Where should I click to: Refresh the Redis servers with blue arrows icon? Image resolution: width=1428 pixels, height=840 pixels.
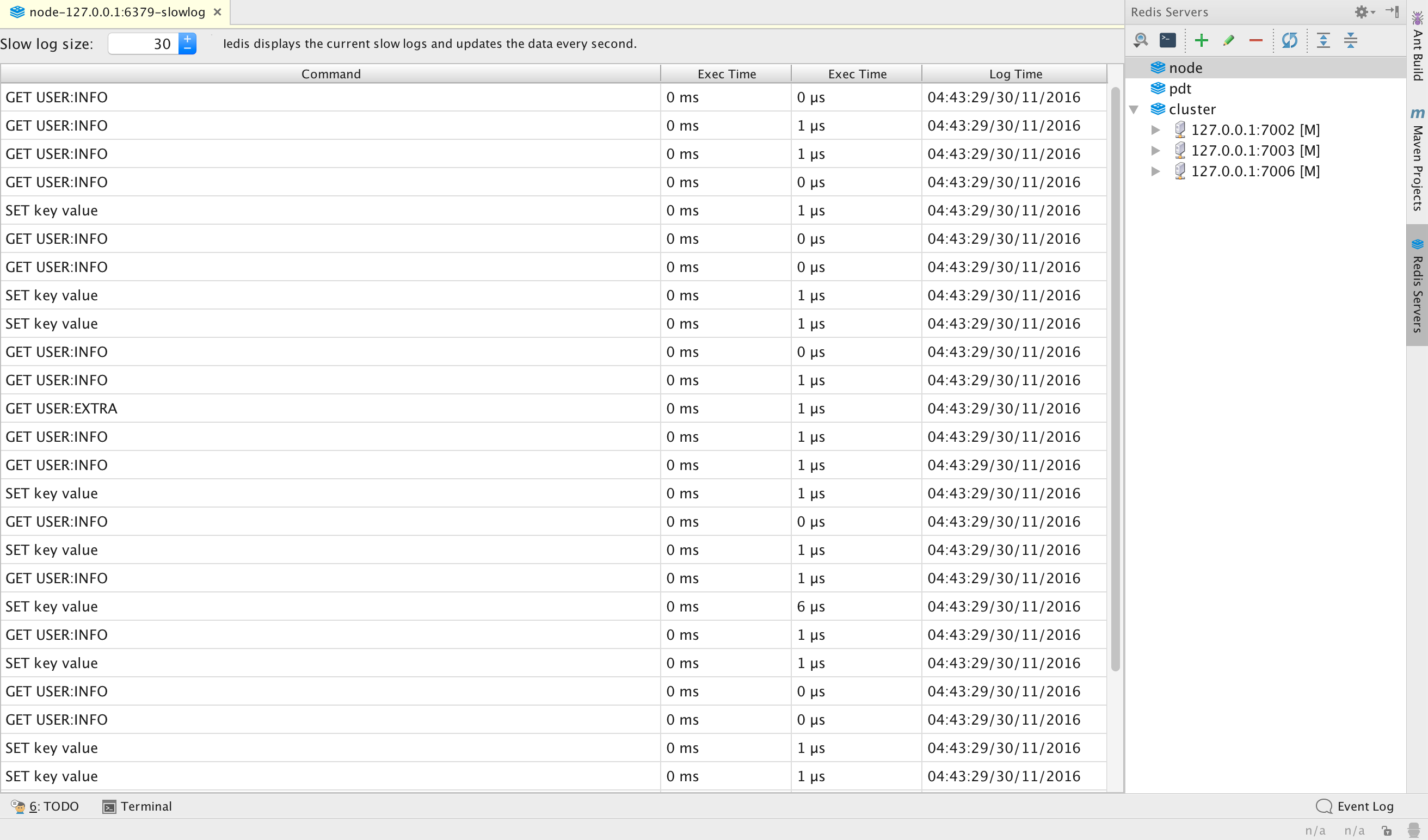[x=1290, y=40]
